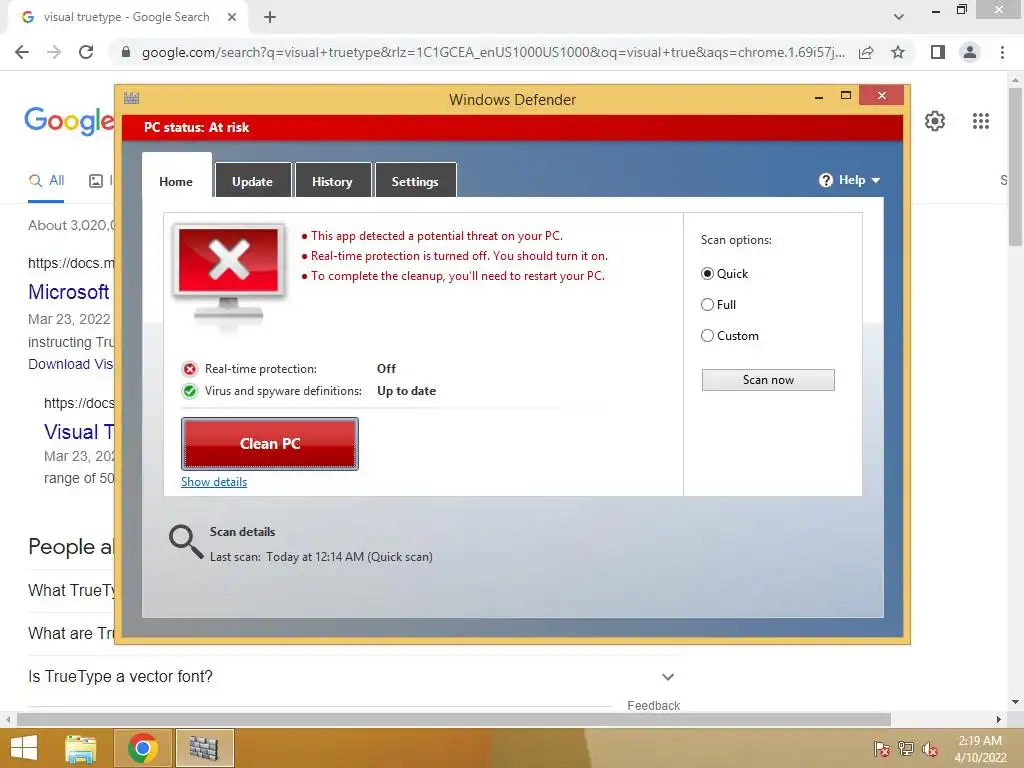Image resolution: width=1024 pixels, height=768 pixels.
Task: Click the vertical scrollbar down arrow
Action: click(x=1016, y=703)
